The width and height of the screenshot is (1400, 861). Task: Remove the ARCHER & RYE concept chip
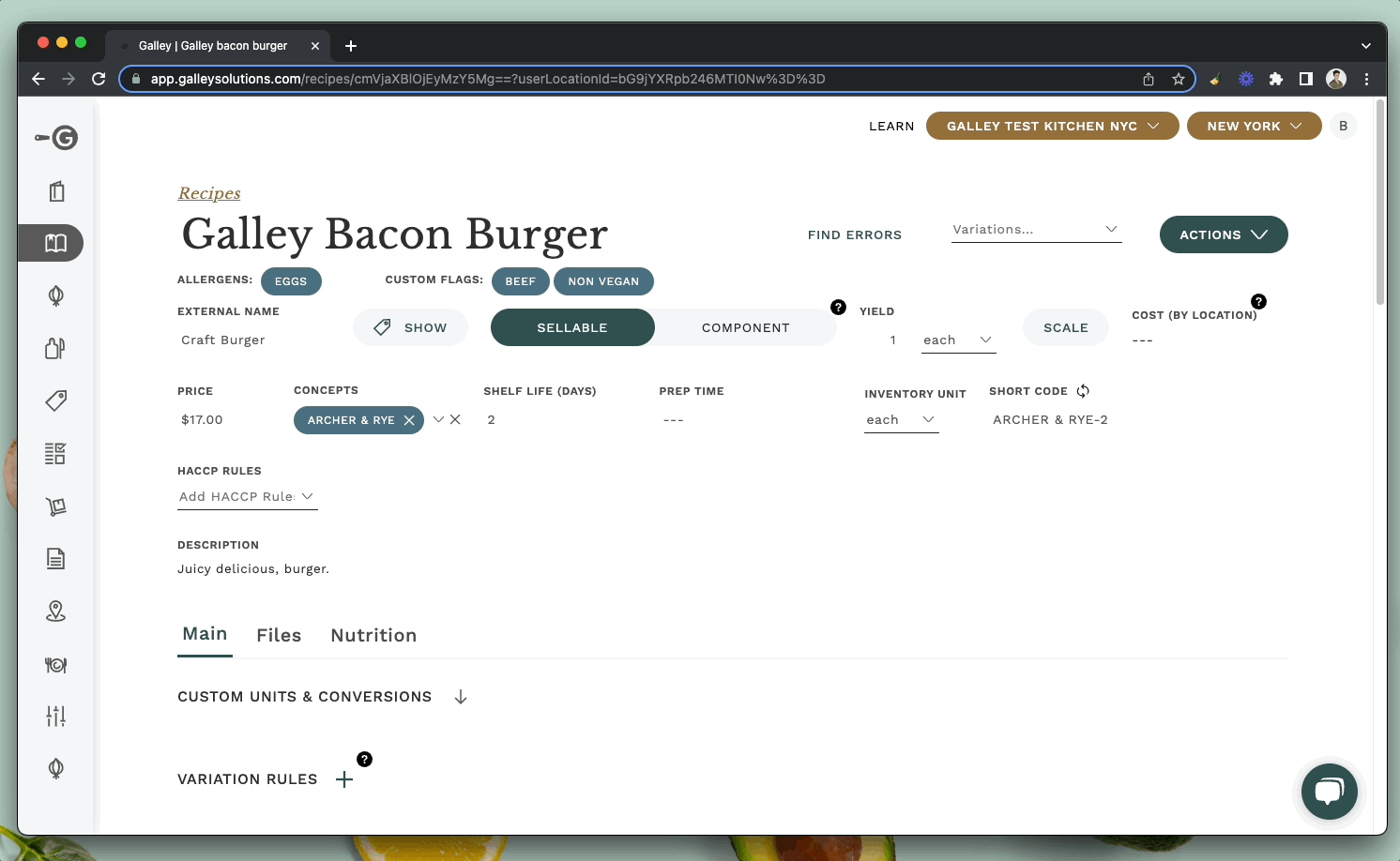click(410, 420)
